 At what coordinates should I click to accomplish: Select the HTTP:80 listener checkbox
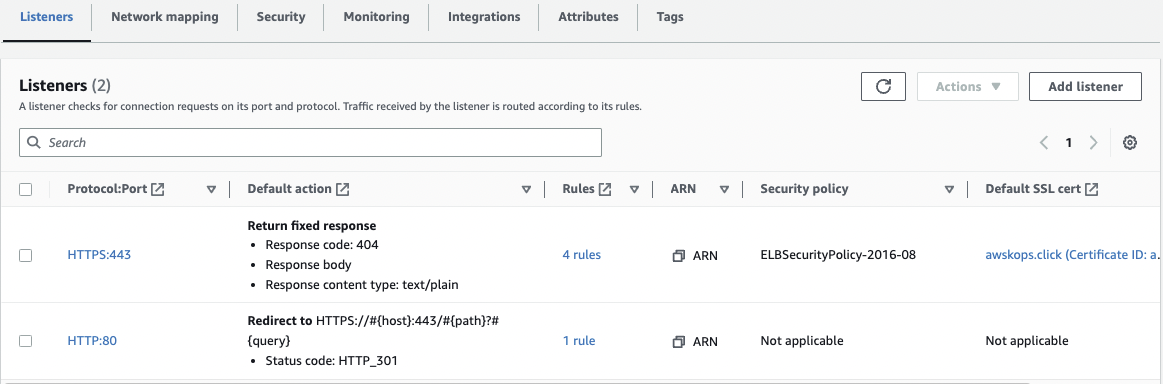tap(26, 341)
